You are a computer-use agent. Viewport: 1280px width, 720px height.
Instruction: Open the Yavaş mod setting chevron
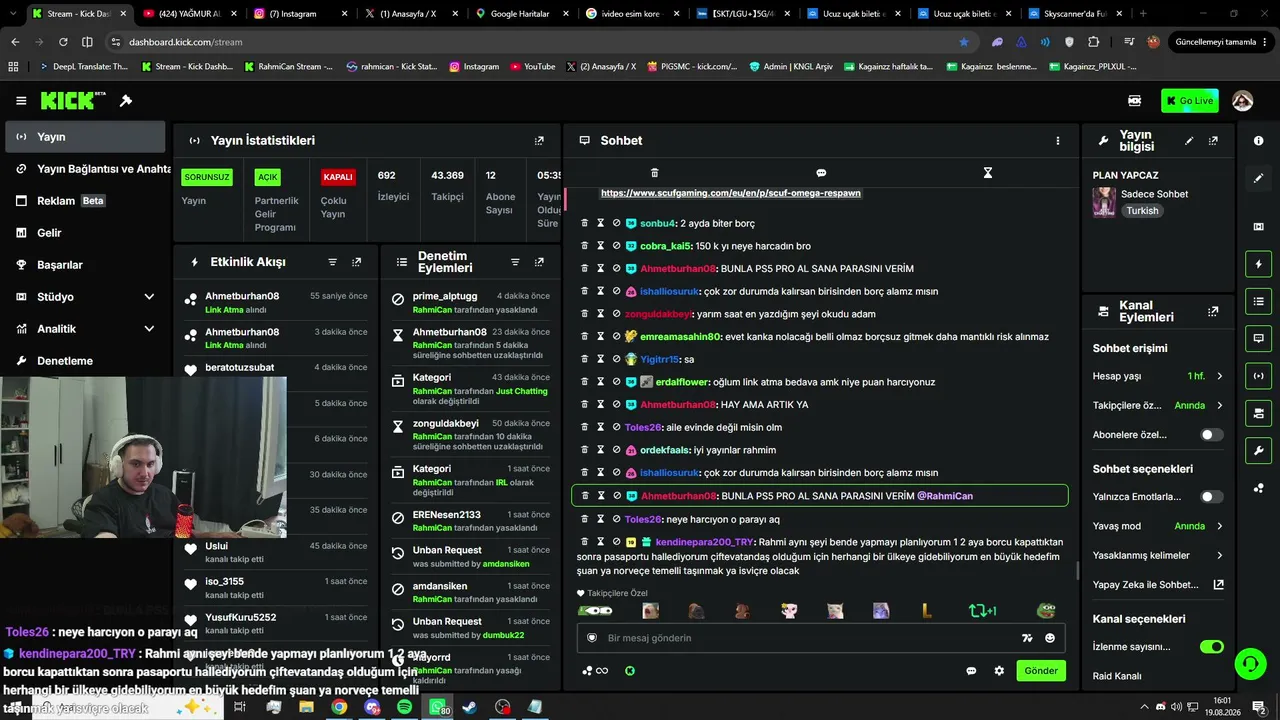(x=1219, y=526)
